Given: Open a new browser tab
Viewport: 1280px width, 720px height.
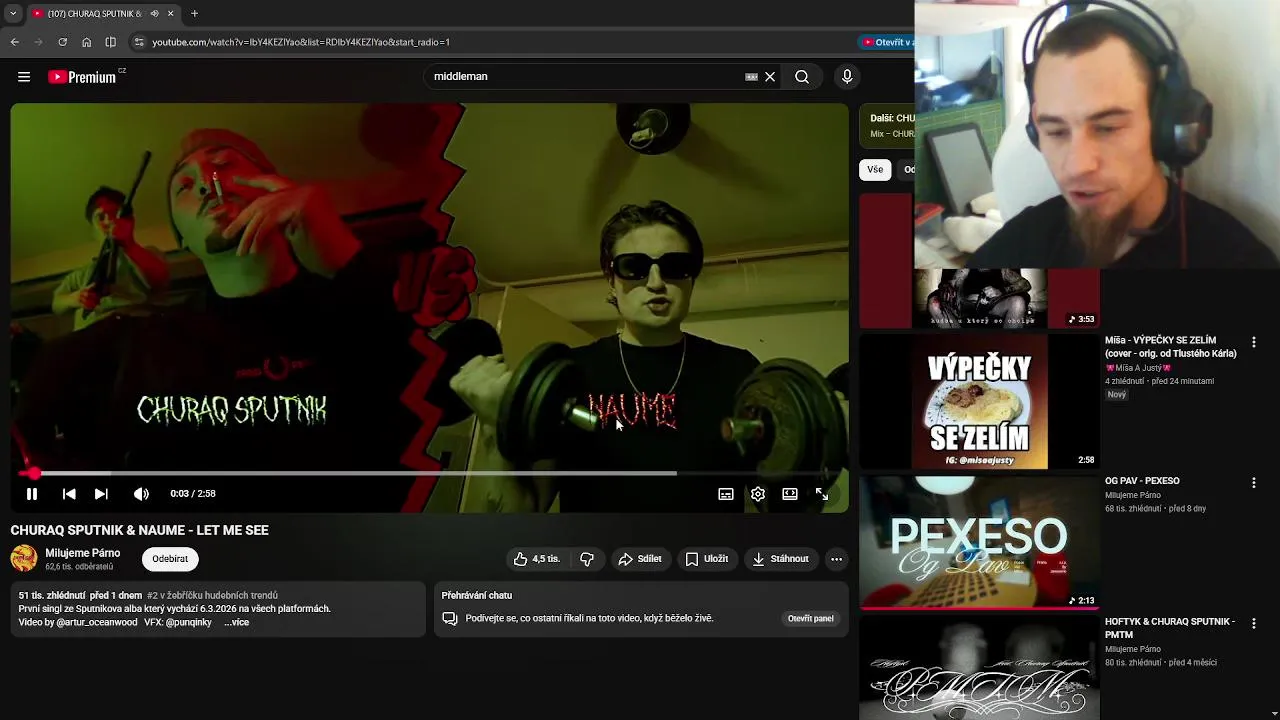Looking at the screenshot, I should 194,14.
